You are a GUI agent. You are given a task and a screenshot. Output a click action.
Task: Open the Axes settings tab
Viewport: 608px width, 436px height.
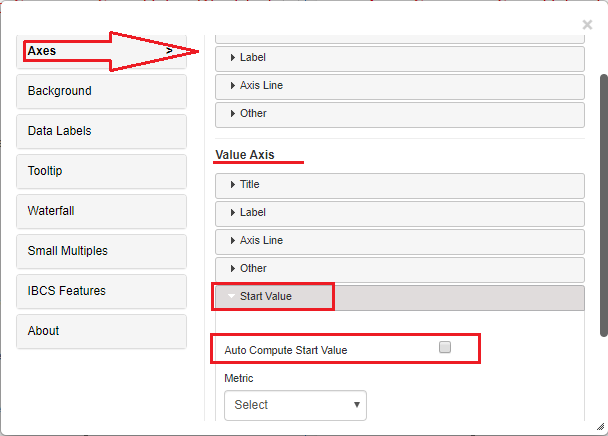coord(100,51)
